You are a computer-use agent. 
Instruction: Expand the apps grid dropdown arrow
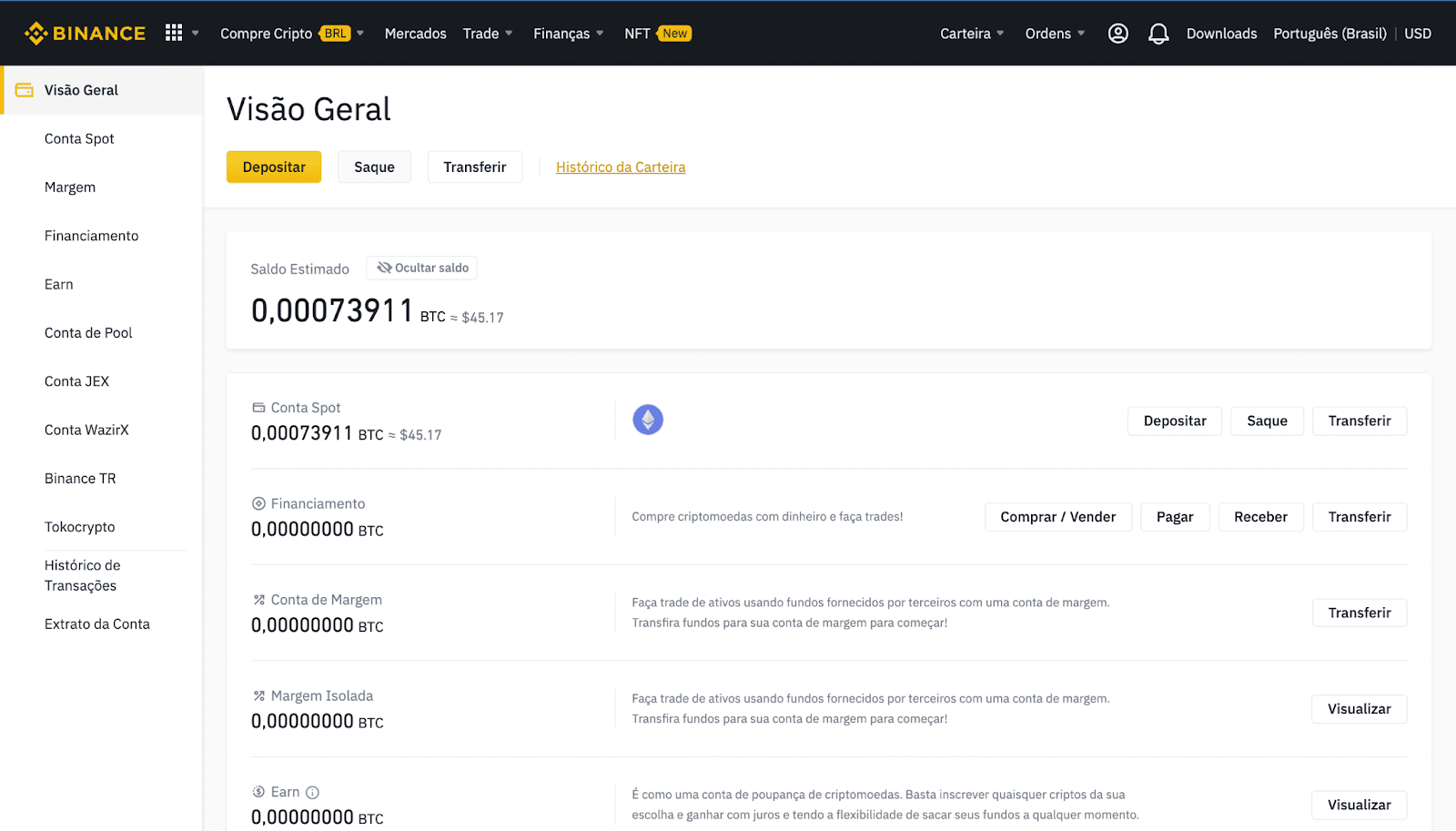pyautogui.click(x=195, y=34)
